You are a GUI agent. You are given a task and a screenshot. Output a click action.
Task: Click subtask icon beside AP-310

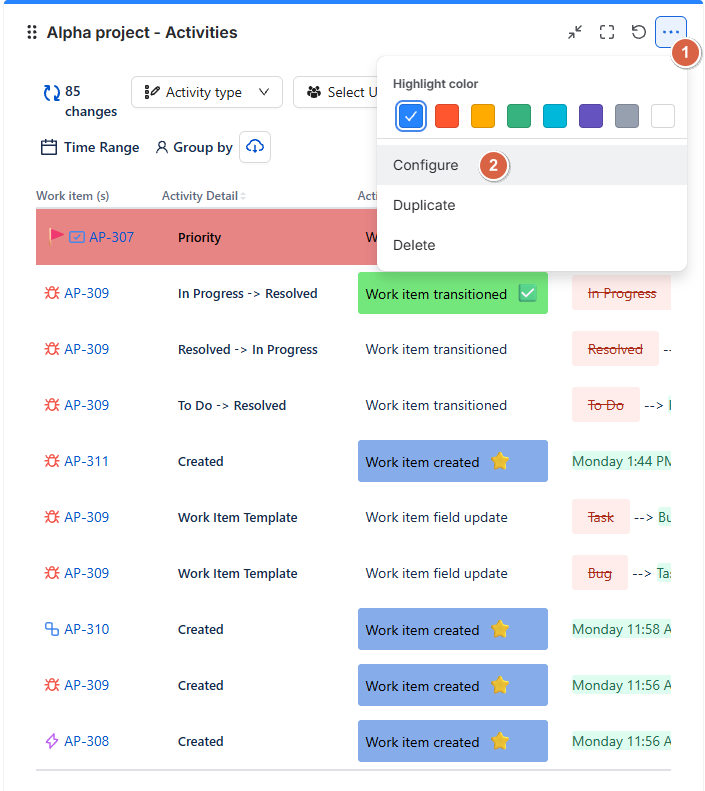click(51, 629)
